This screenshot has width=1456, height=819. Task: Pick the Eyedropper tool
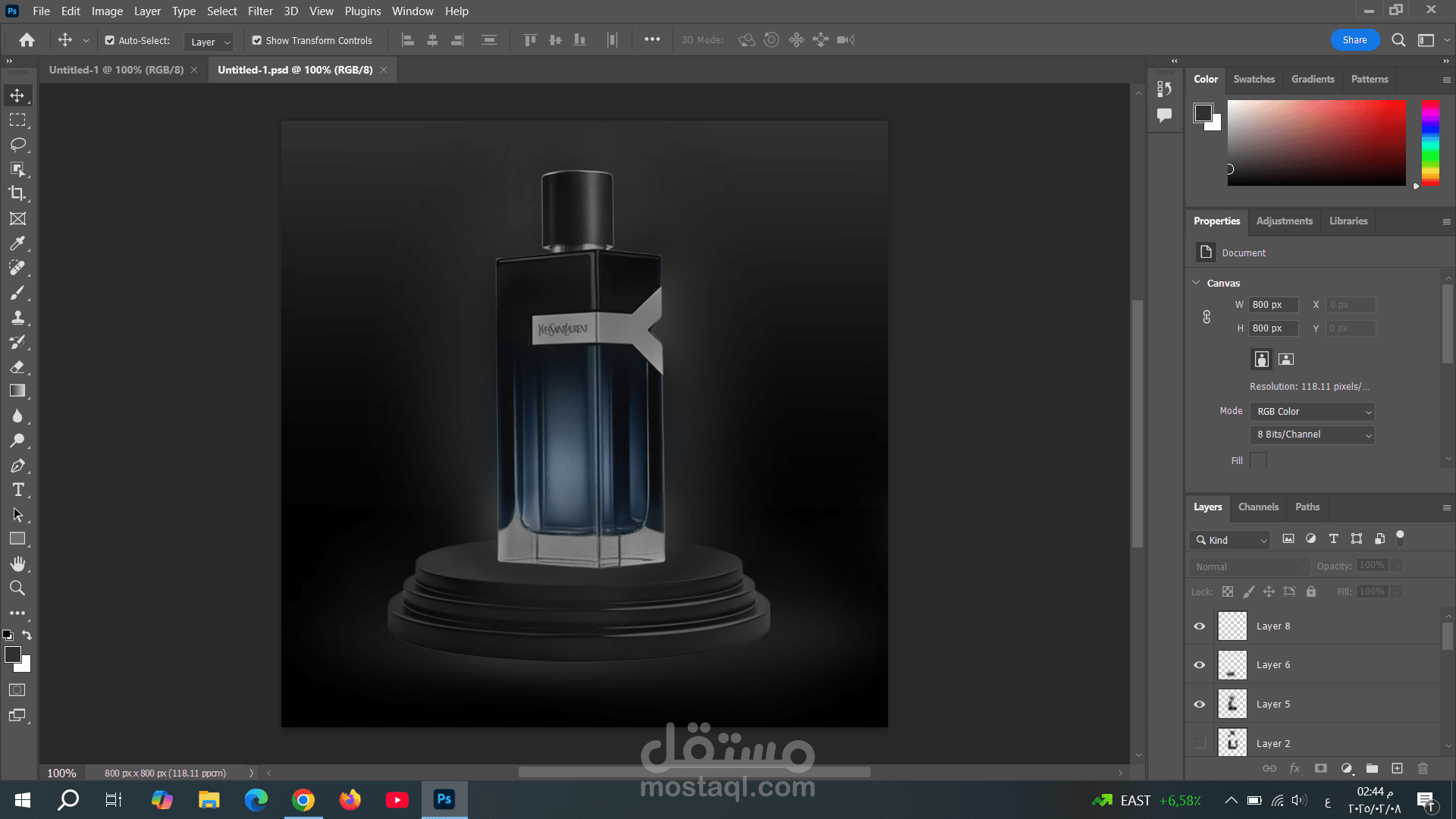pos(17,243)
